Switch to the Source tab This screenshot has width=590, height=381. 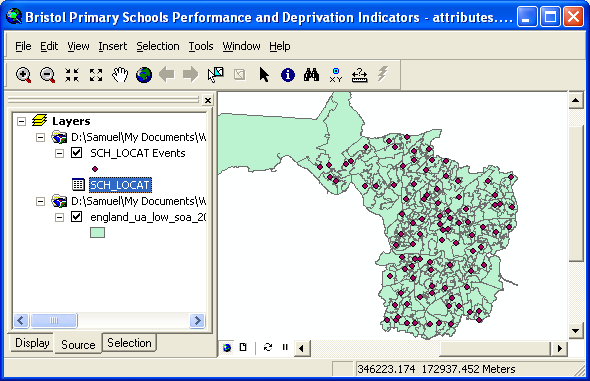(x=78, y=344)
